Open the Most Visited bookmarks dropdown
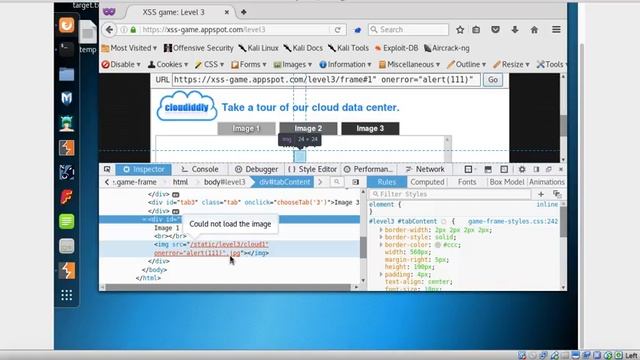Screen dimensions: 640x360 129,48
